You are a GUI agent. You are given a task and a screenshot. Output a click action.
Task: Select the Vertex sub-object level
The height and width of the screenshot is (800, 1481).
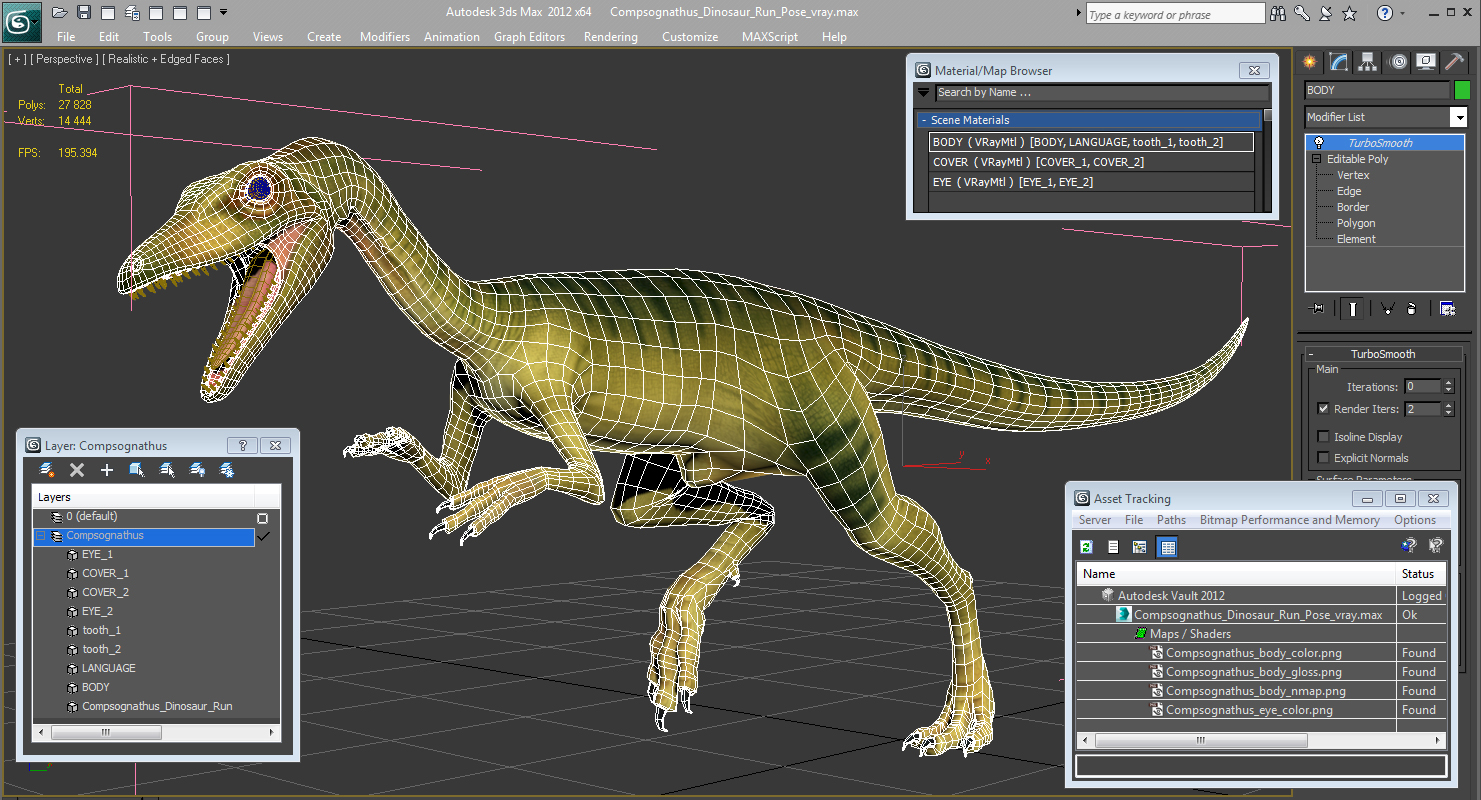[x=1353, y=175]
